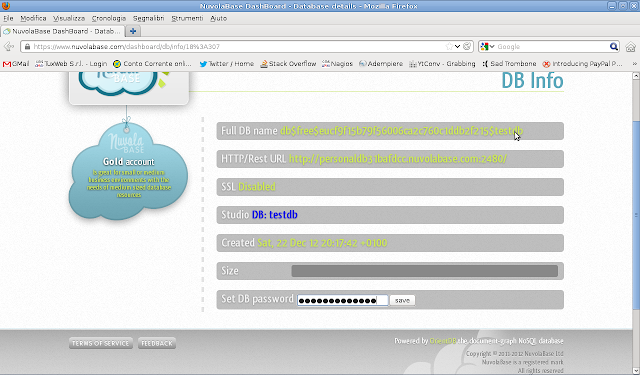Click the address bar URL
The width and height of the screenshot is (640, 375).
point(127,47)
